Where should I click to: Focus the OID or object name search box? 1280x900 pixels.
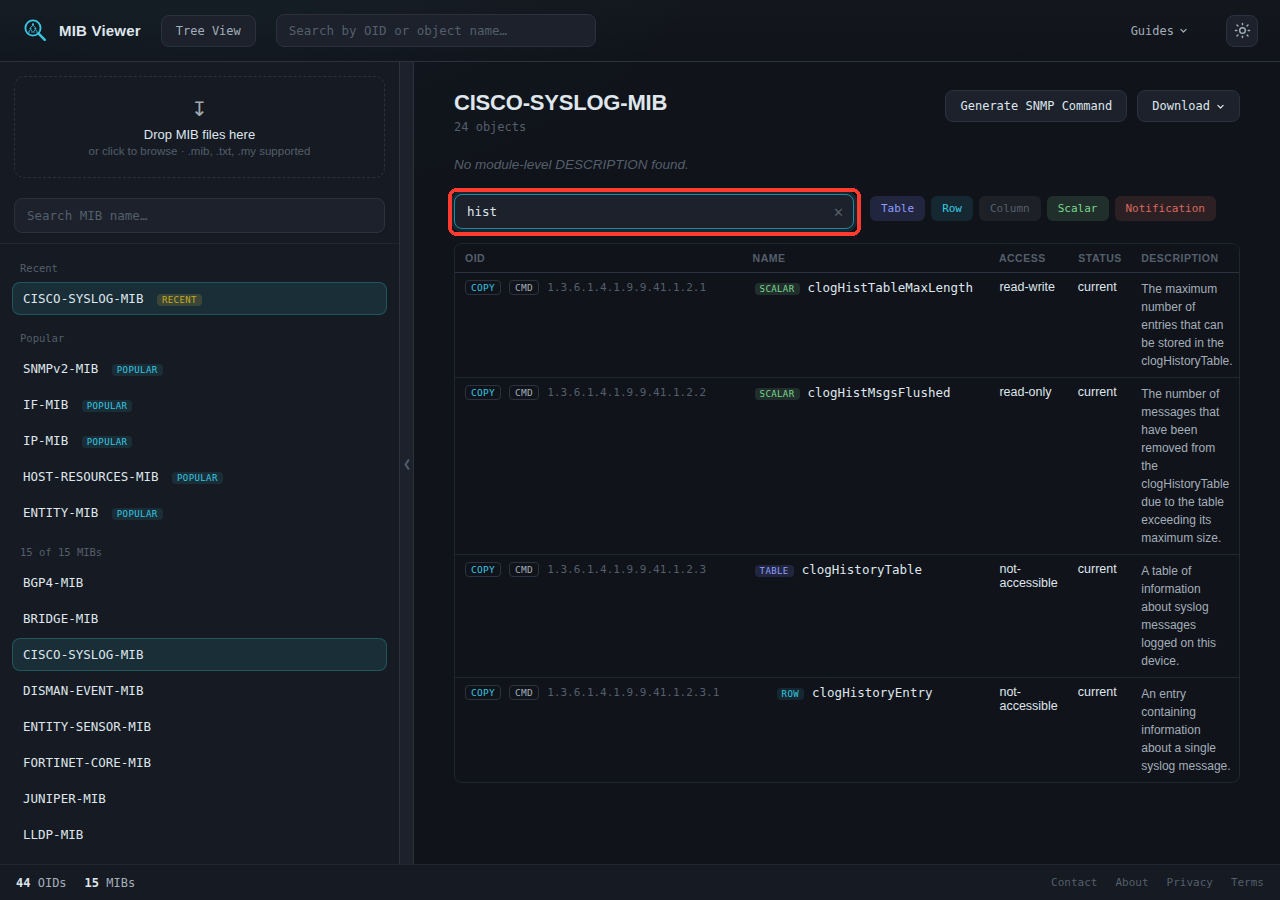(x=436, y=31)
